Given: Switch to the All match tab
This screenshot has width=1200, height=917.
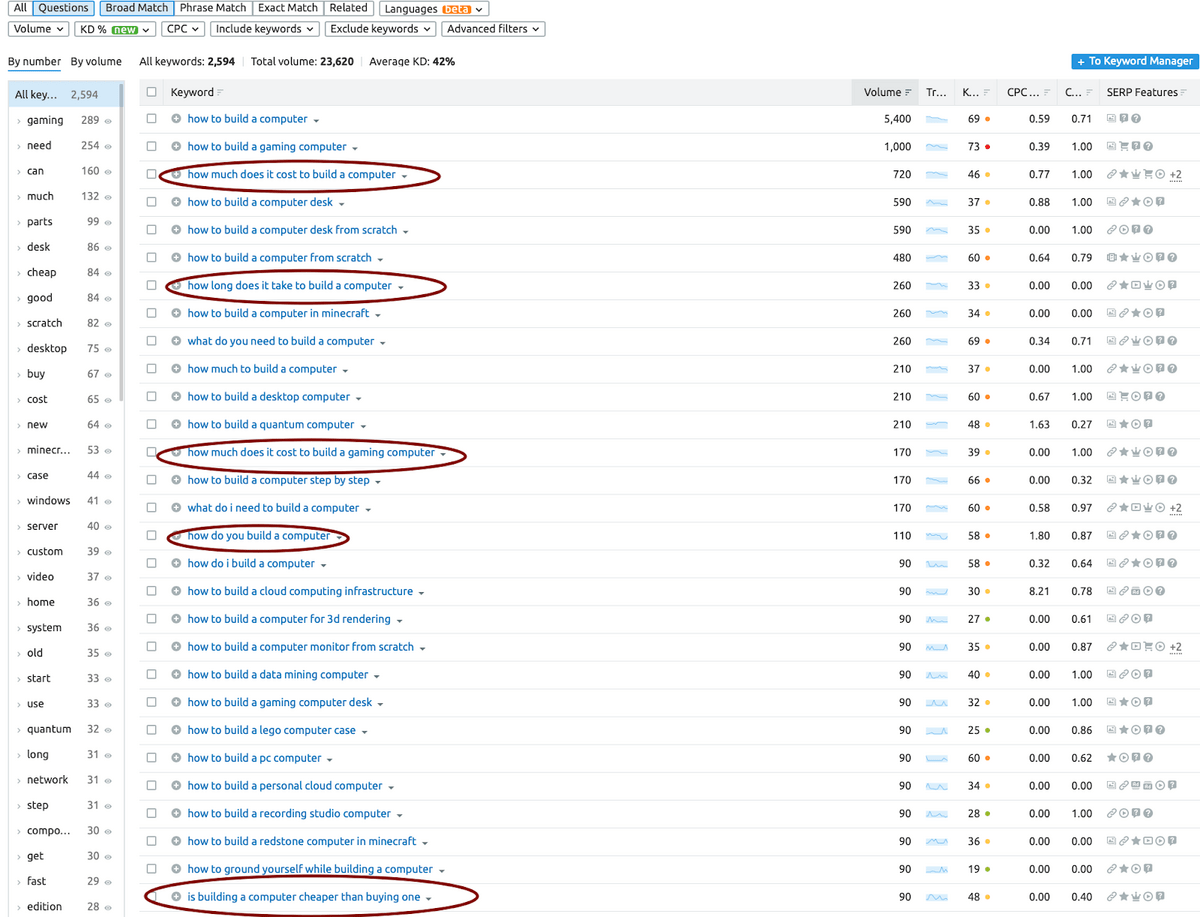Looking at the screenshot, I should click(x=20, y=8).
